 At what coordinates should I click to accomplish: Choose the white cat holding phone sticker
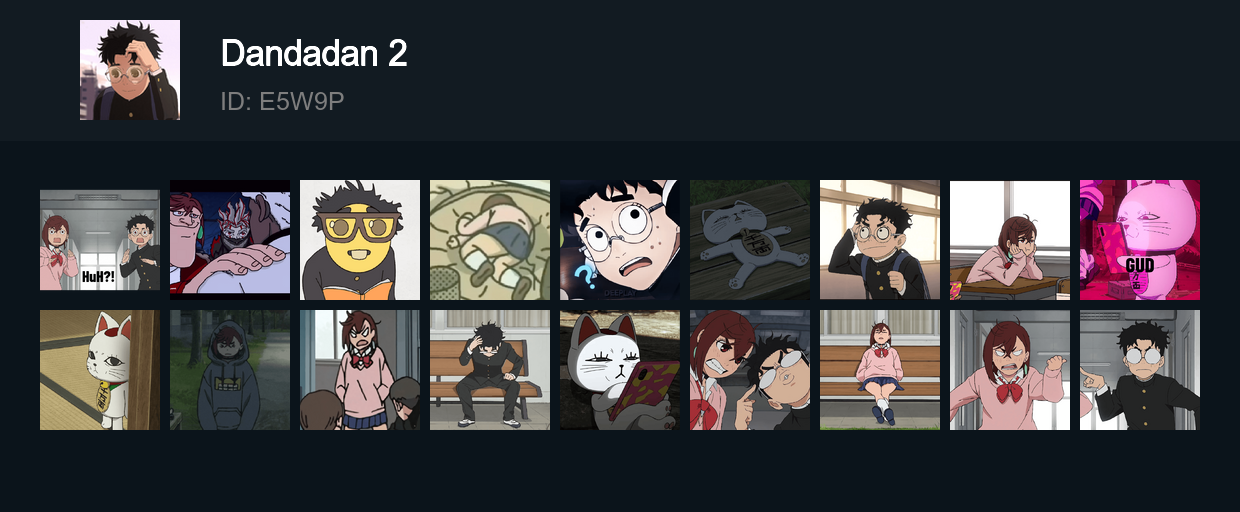coord(620,370)
